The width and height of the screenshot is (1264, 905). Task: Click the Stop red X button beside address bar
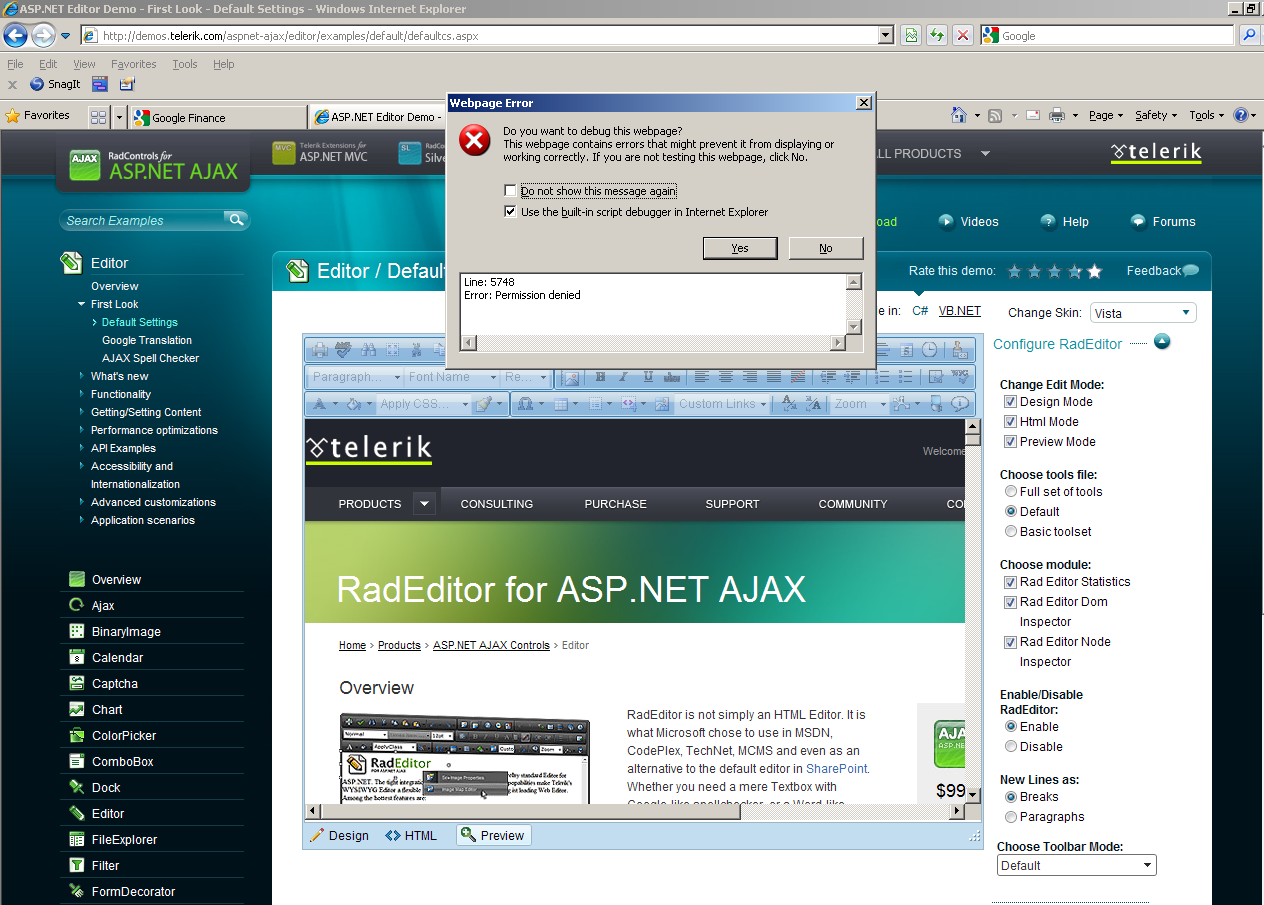(x=963, y=35)
